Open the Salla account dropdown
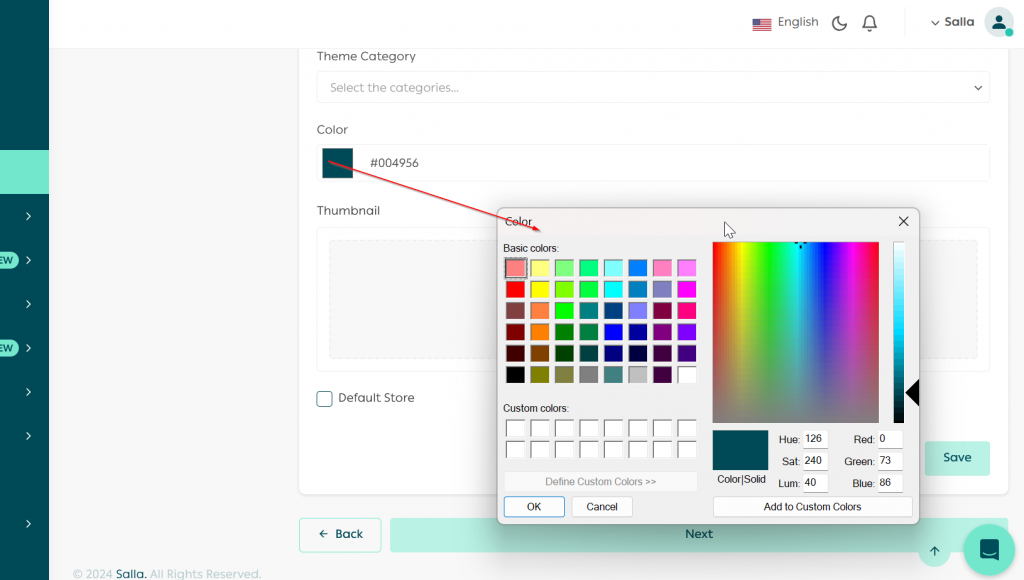 coord(951,22)
